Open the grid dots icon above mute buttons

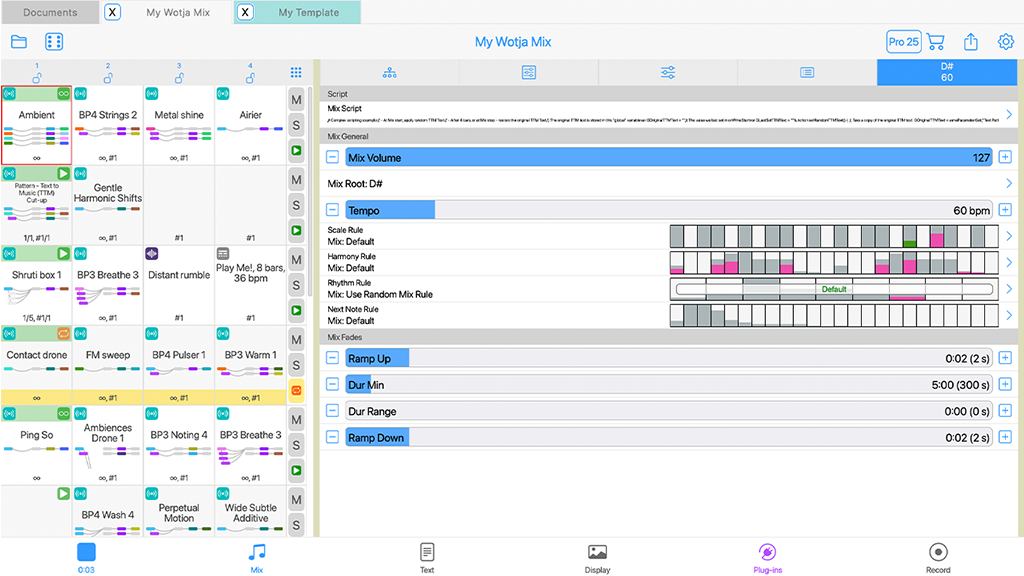pos(296,73)
